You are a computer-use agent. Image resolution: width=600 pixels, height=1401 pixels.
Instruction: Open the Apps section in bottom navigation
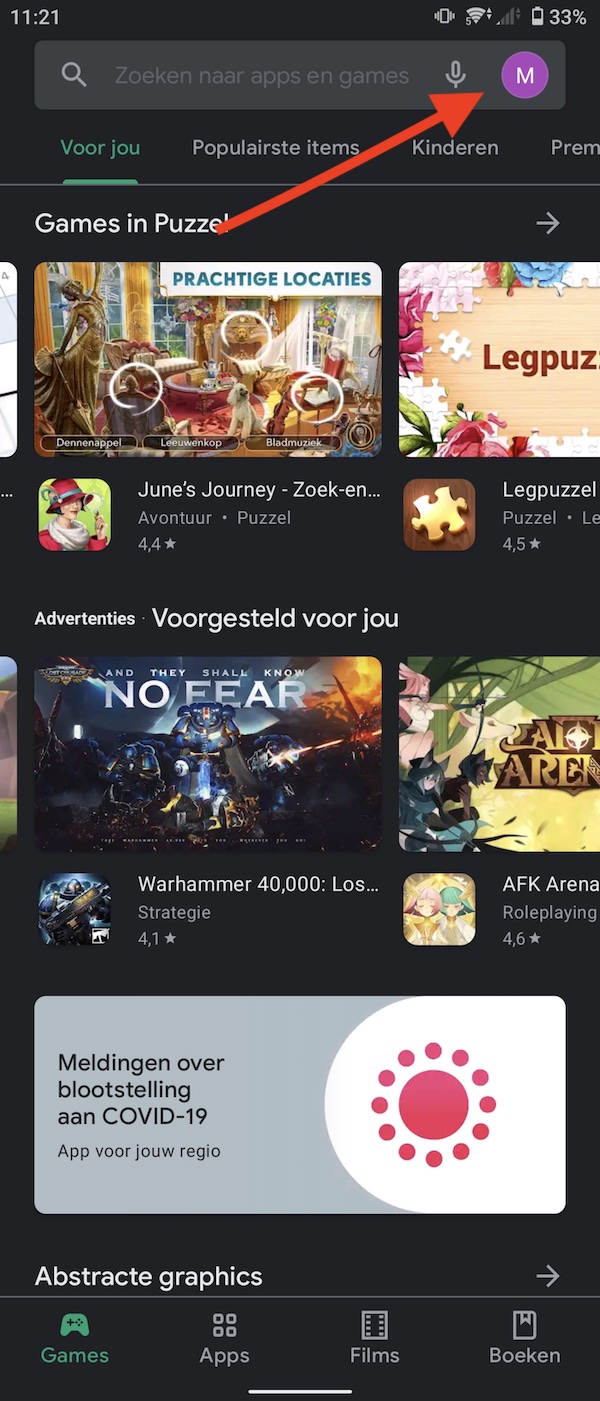(225, 1340)
